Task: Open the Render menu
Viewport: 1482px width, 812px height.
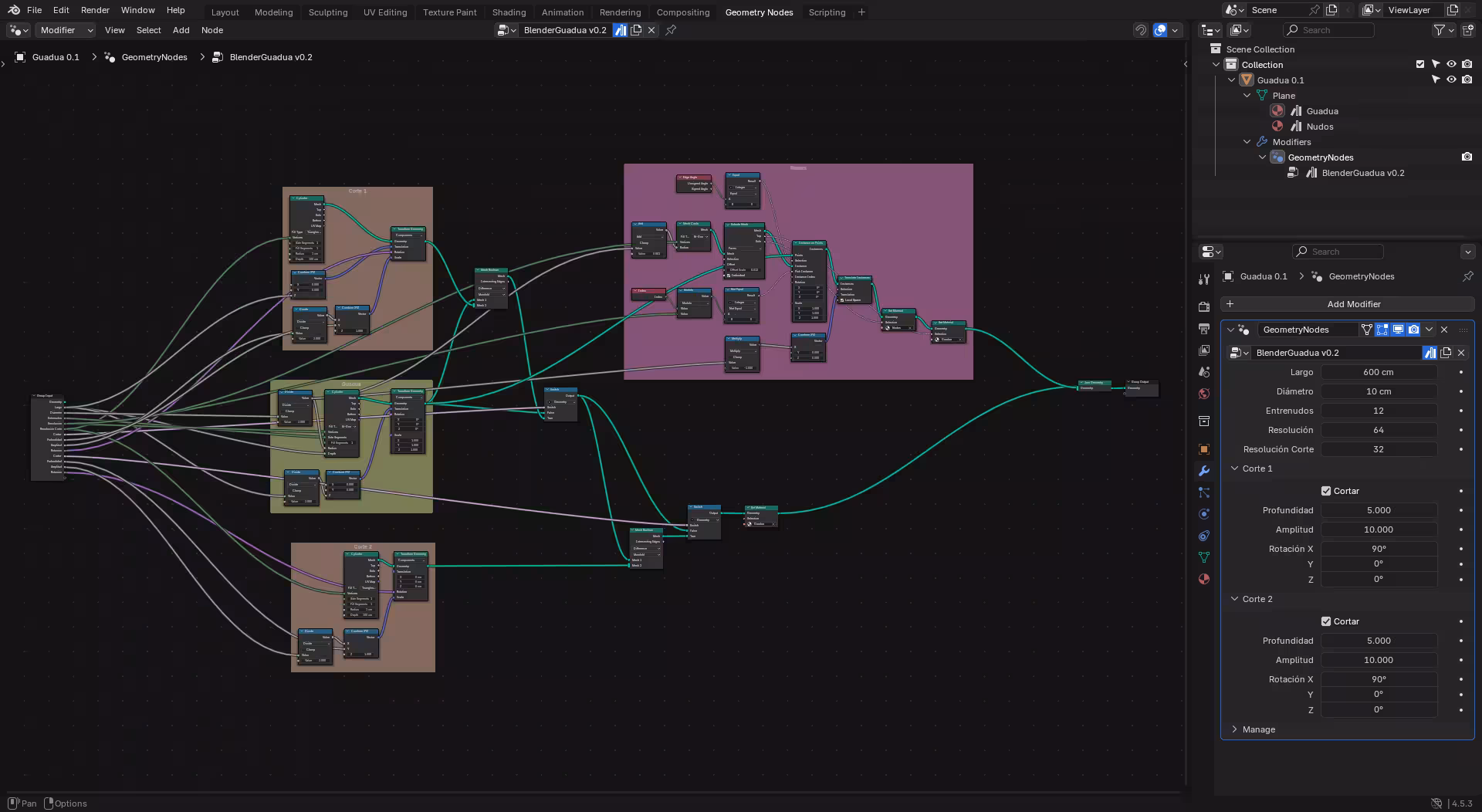Action: point(95,10)
